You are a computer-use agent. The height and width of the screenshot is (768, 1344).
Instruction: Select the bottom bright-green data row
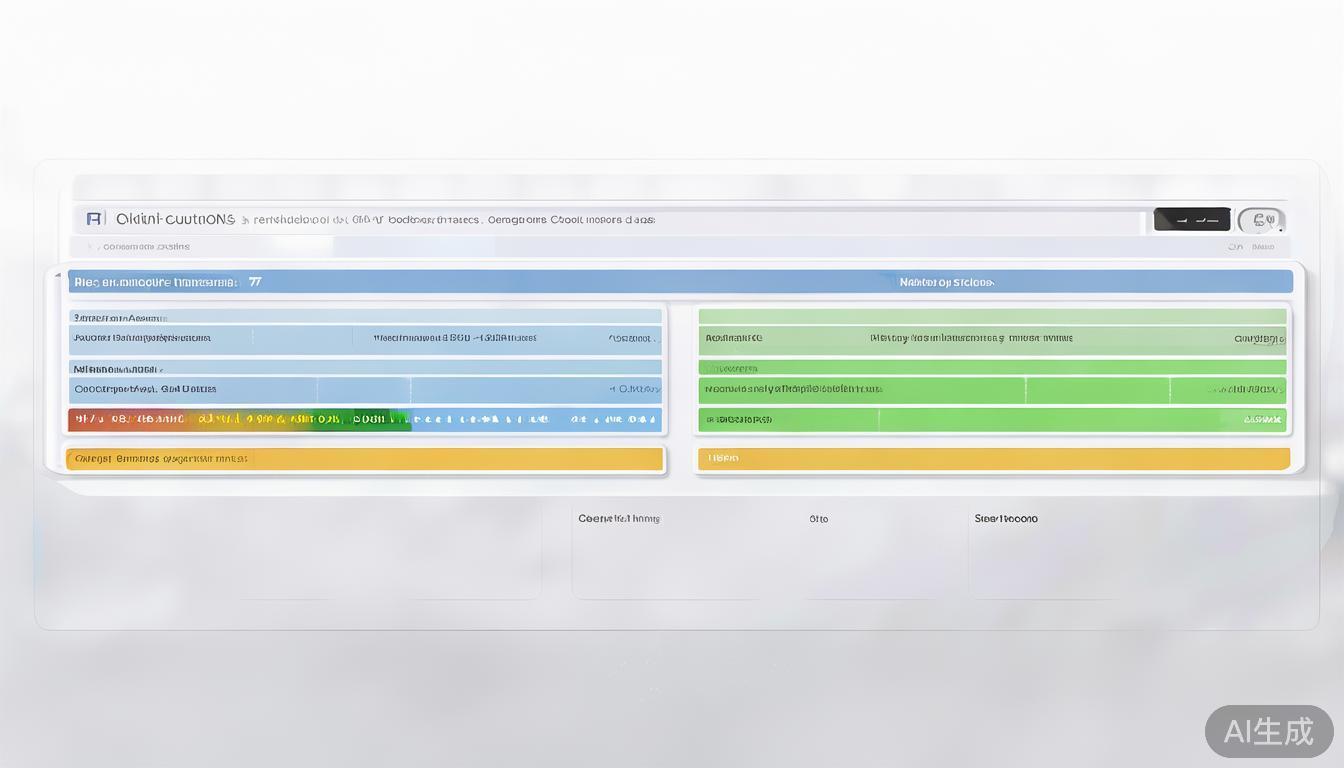click(x=992, y=420)
